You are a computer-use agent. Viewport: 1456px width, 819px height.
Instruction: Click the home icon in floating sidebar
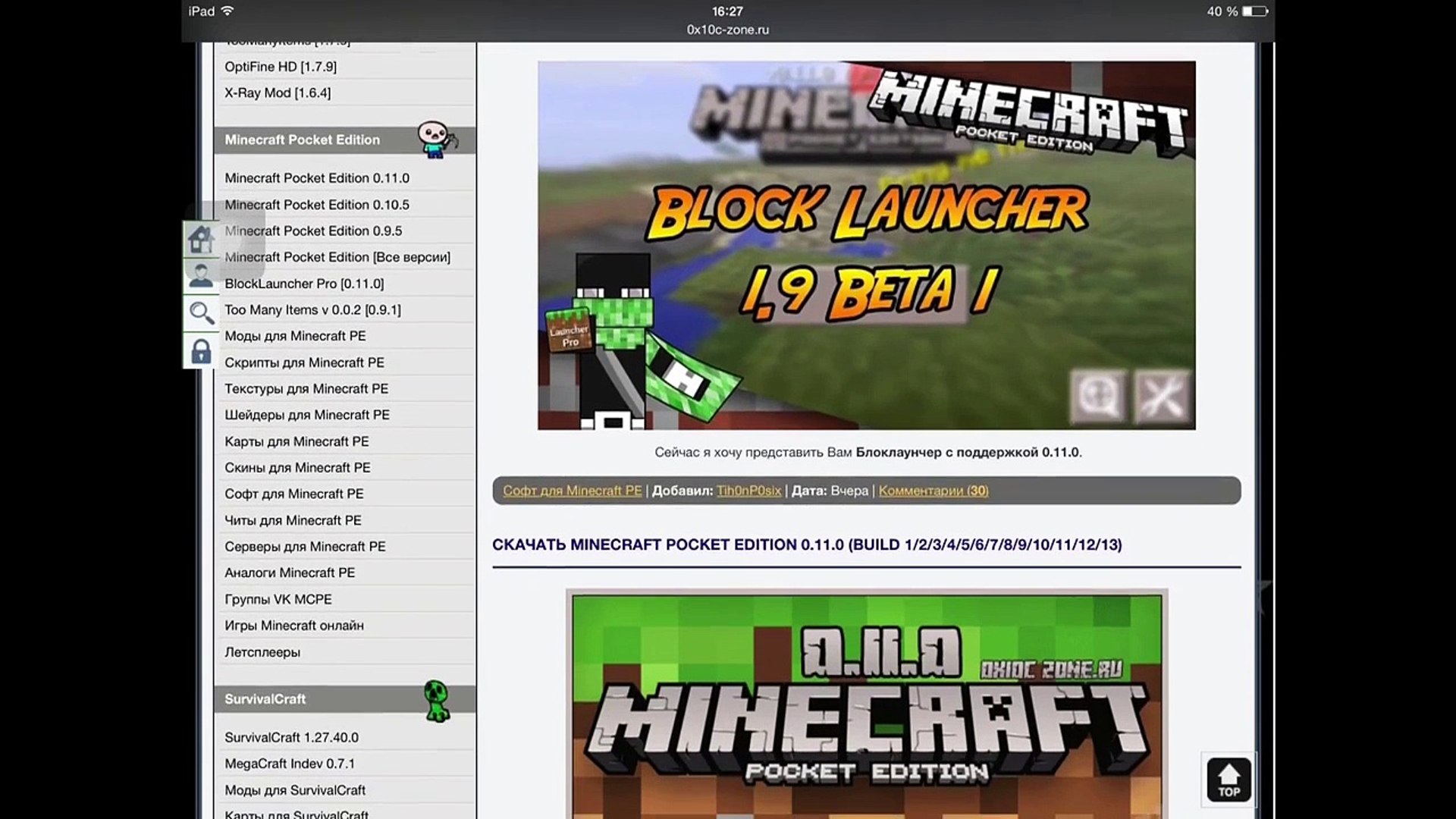click(x=201, y=240)
